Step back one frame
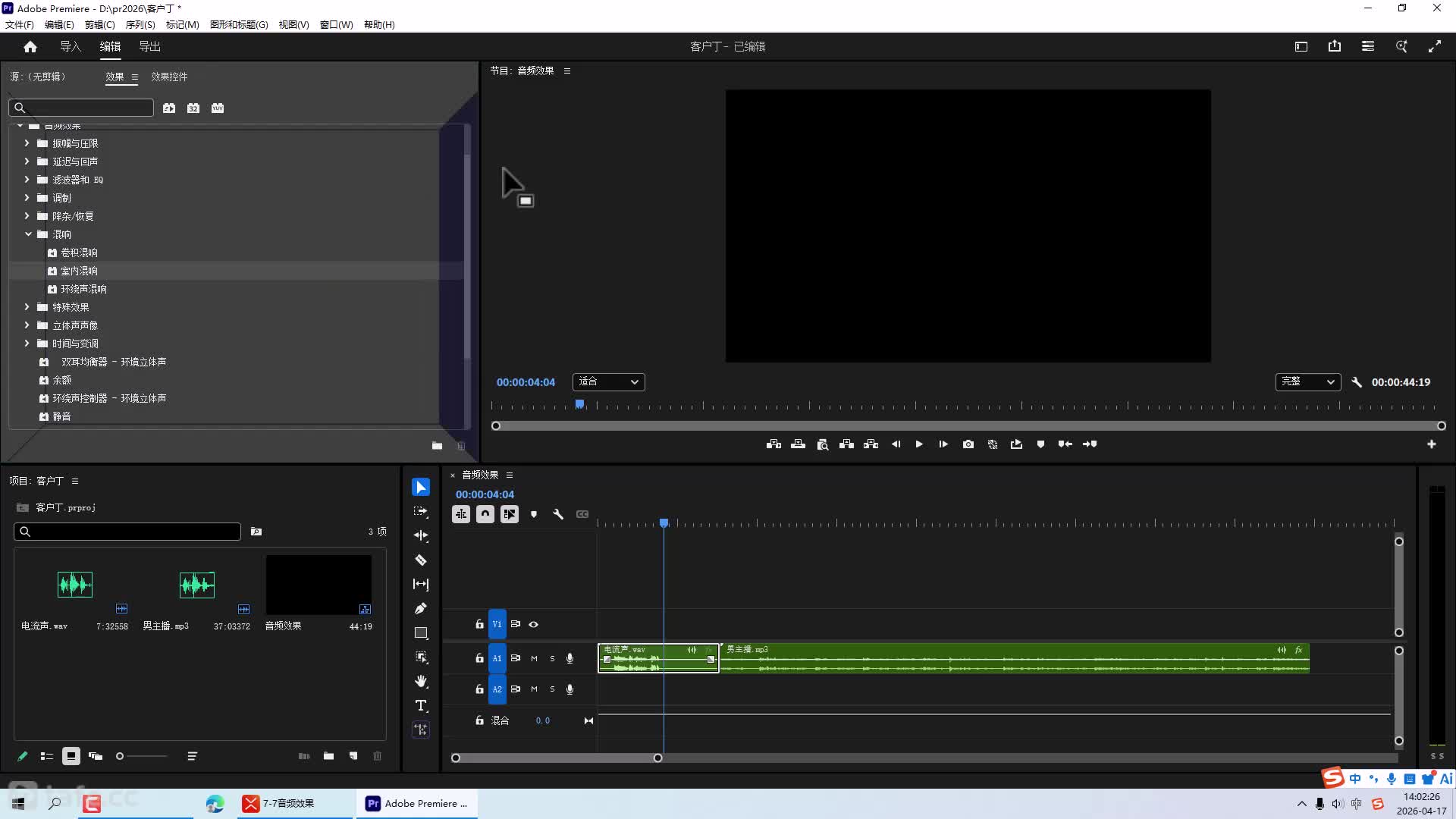Viewport: 1456px width, 819px height. 896,444
